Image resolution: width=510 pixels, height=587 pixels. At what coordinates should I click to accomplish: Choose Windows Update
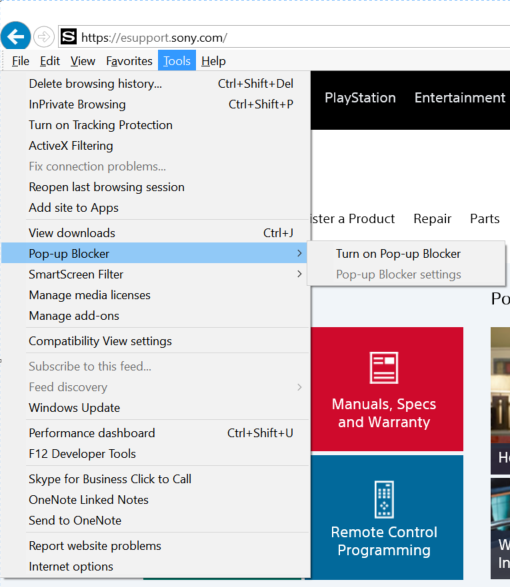coord(155,407)
